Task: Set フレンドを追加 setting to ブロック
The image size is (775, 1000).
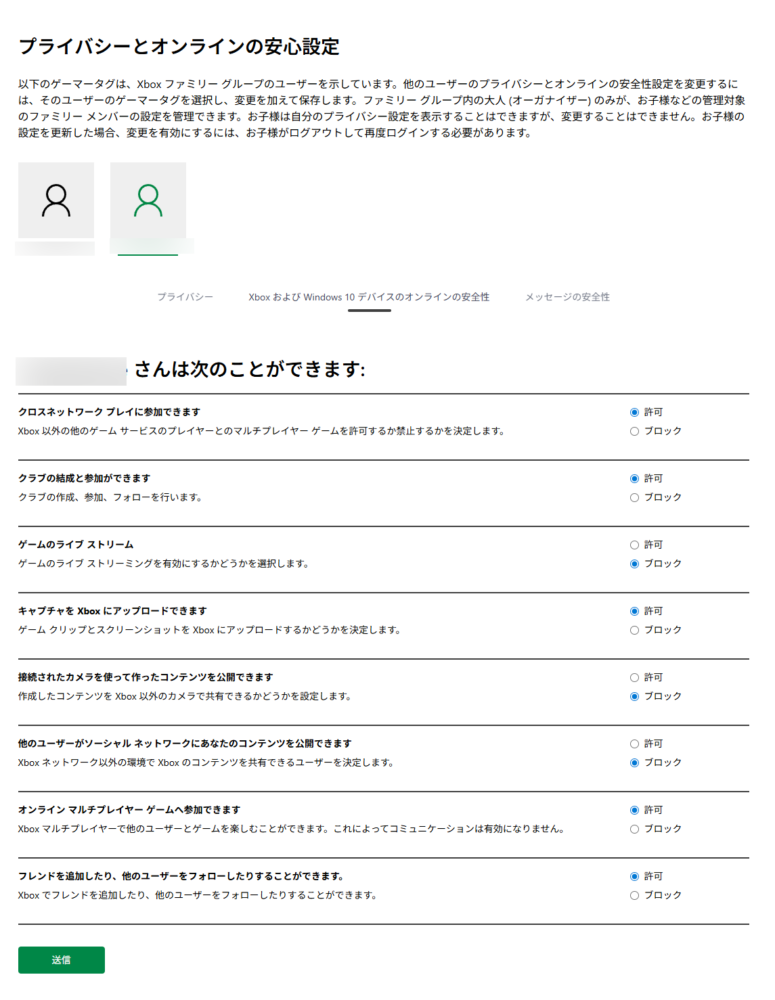Action: [634, 895]
